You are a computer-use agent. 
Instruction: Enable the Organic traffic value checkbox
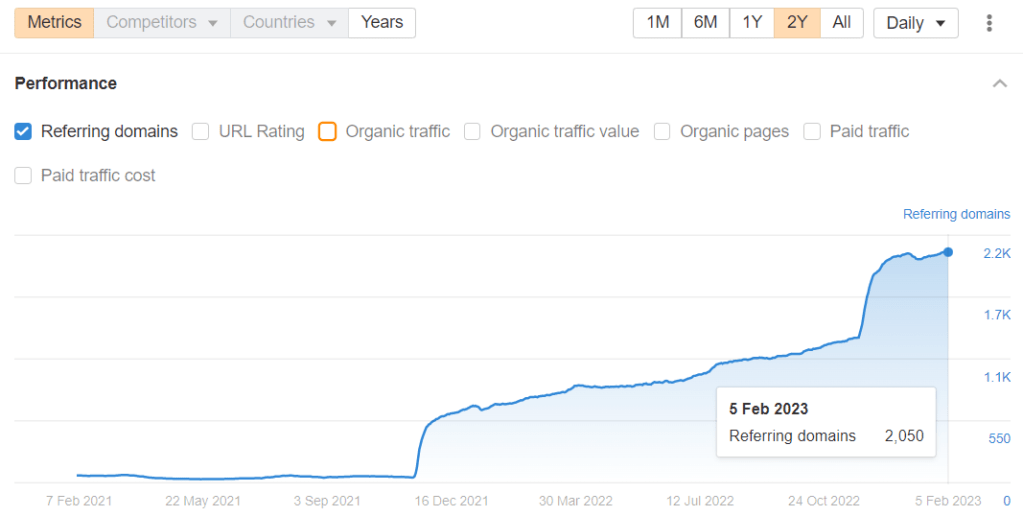click(473, 131)
